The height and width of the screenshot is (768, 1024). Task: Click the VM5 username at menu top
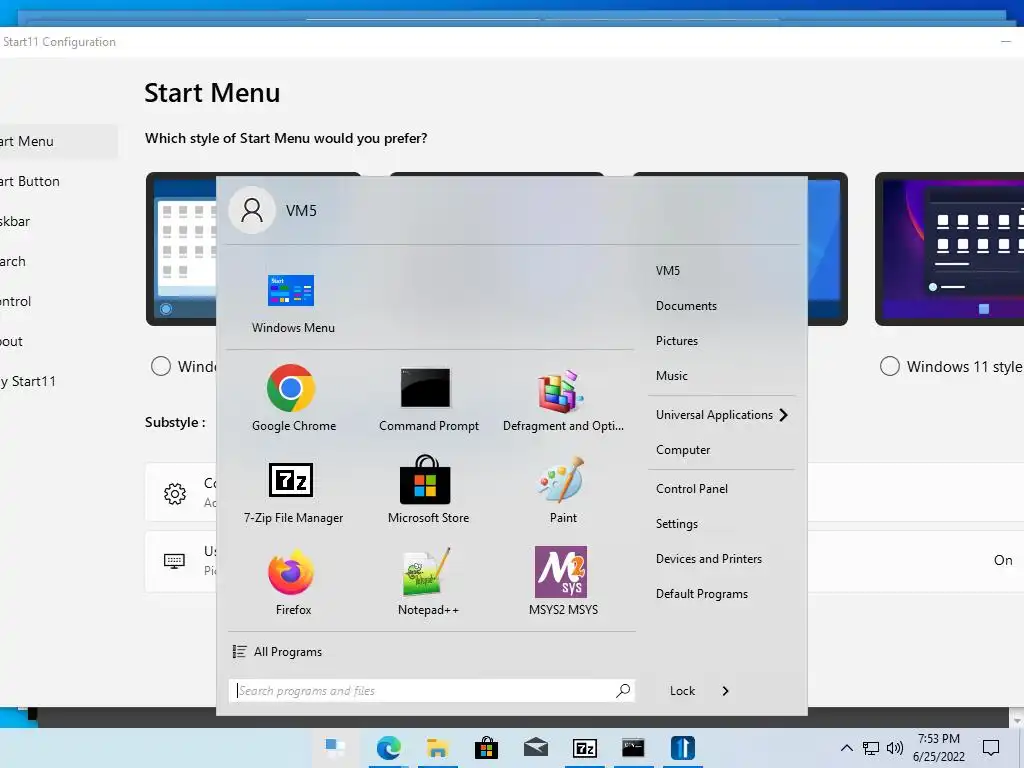[x=301, y=210]
